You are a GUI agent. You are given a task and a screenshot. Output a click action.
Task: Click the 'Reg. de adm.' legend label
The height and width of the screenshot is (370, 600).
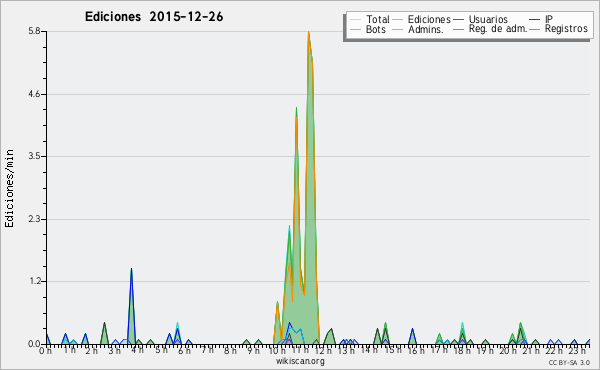click(x=498, y=29)
